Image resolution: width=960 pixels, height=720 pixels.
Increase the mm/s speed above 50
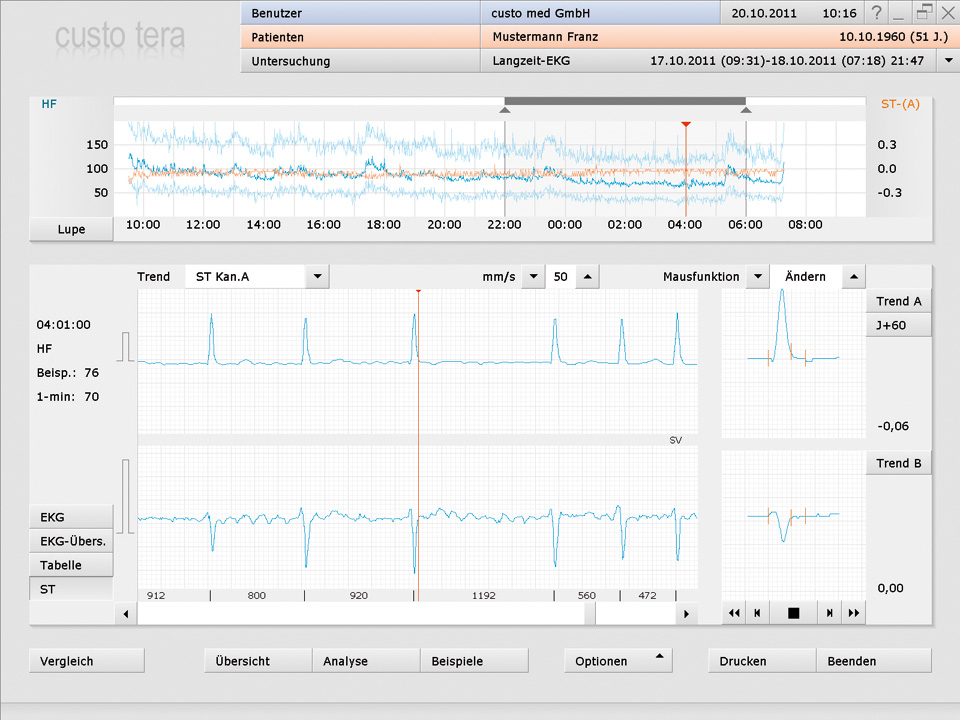click(x=588, y=277)
